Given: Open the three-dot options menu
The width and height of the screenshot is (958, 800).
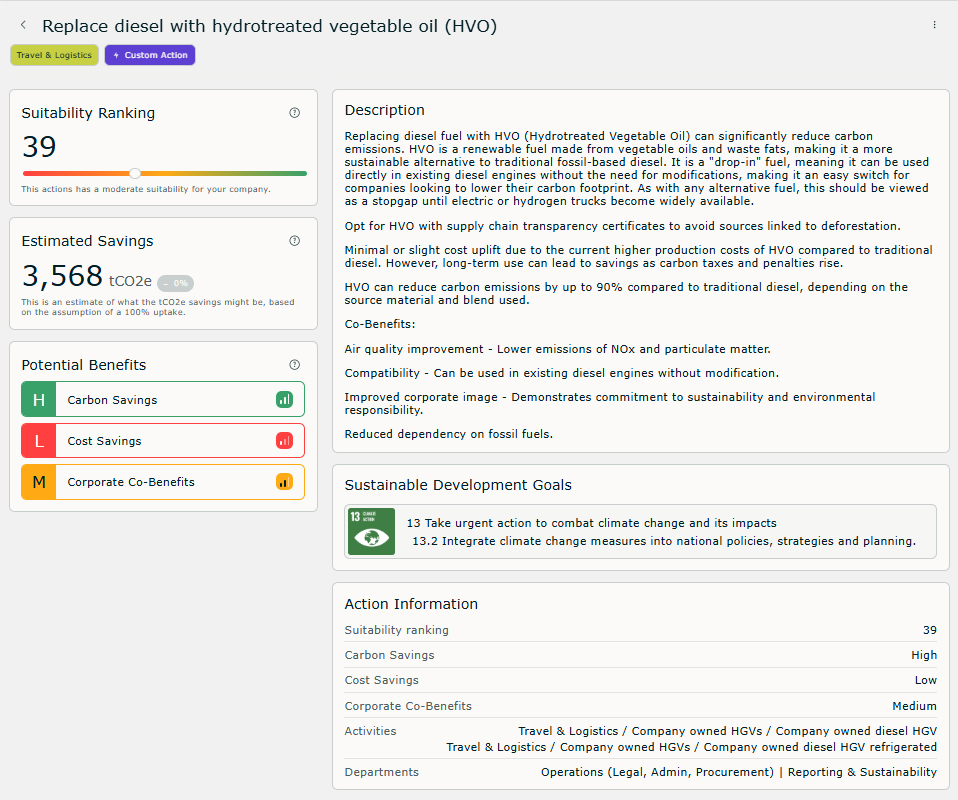Looking at the screenshot, I should pyautogui.click(x=934, y=25).
